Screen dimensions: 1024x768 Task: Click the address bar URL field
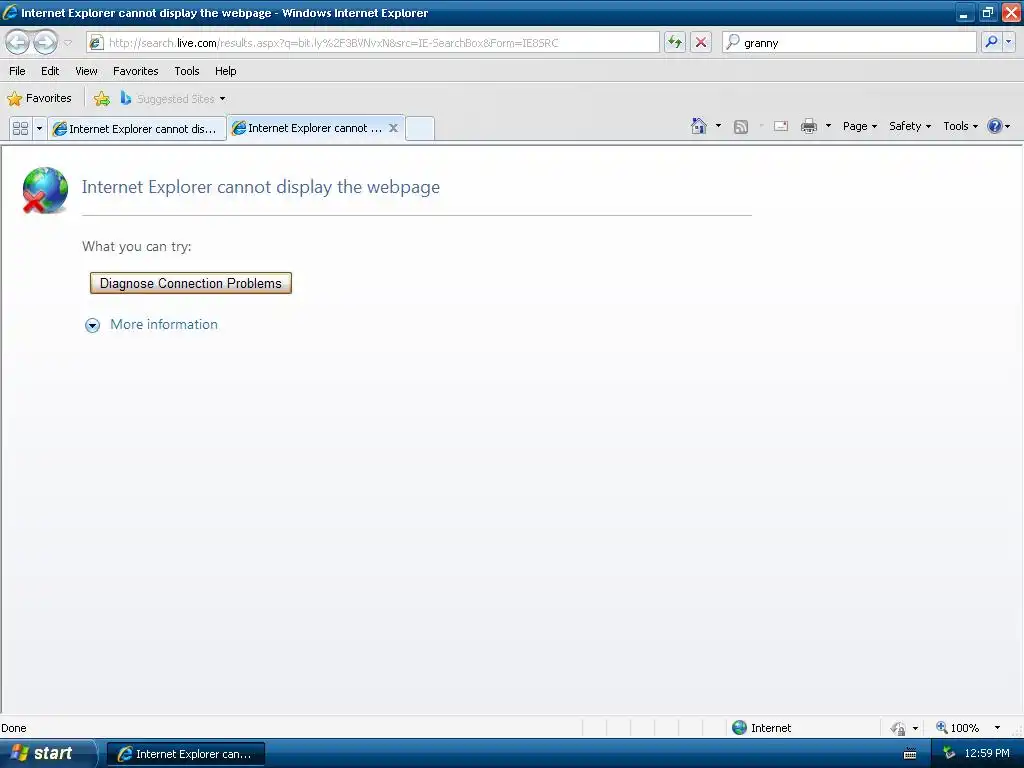coord(372,42)
